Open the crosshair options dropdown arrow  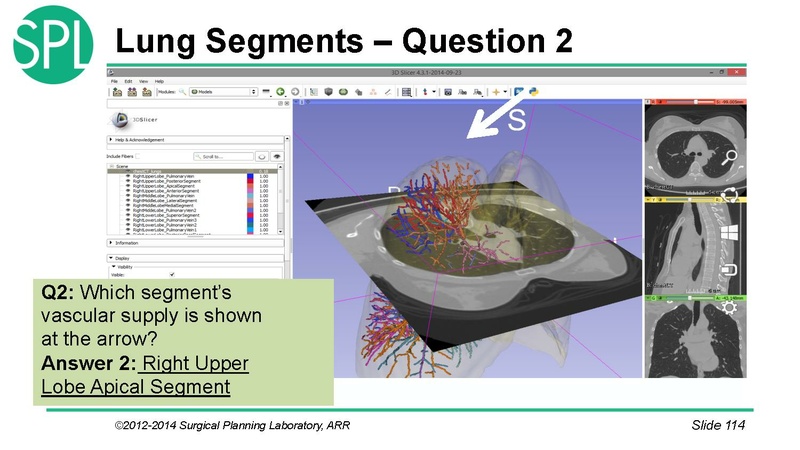pos(505,92)
